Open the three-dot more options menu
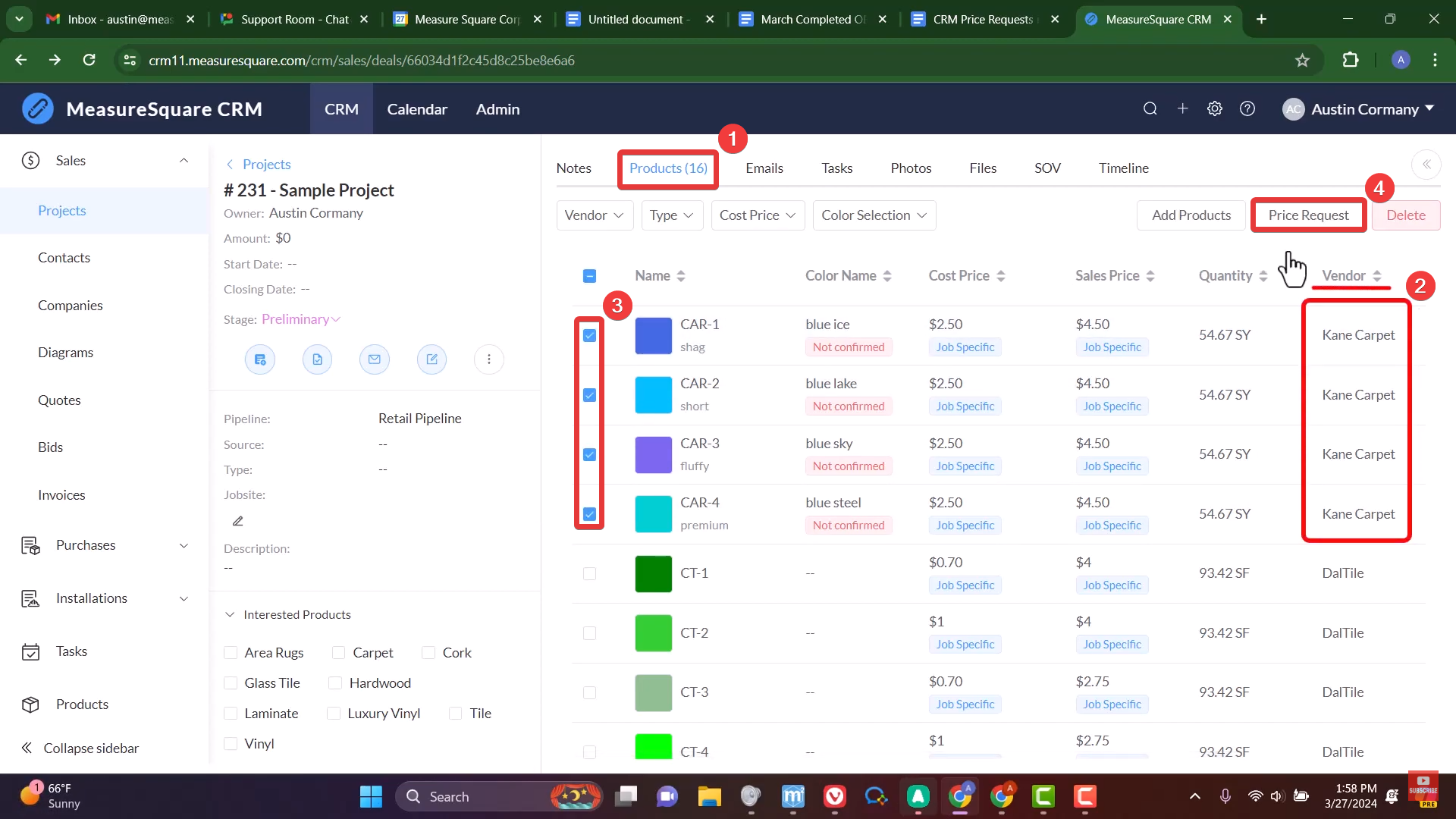1456x819 pixels. point(488,359)
